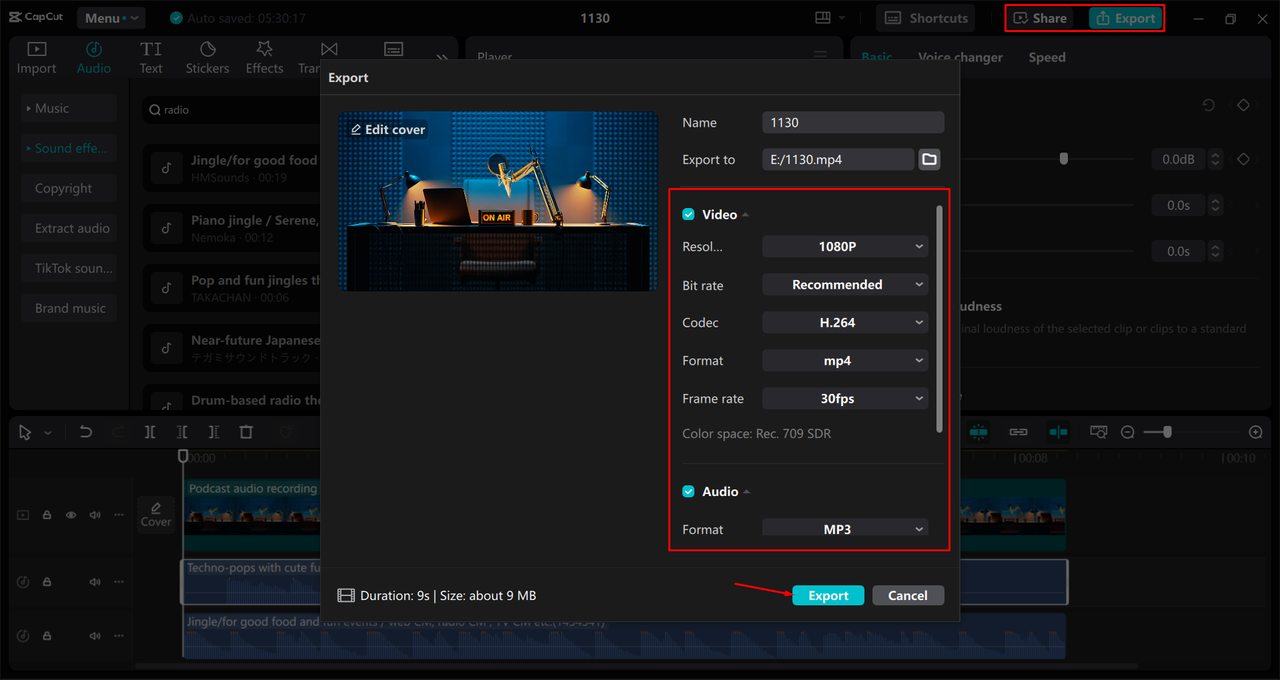Viewport: 1280px width, 680px height.
Task: Toggle the clip linkage chain icon
Action: pos(1018,432)
